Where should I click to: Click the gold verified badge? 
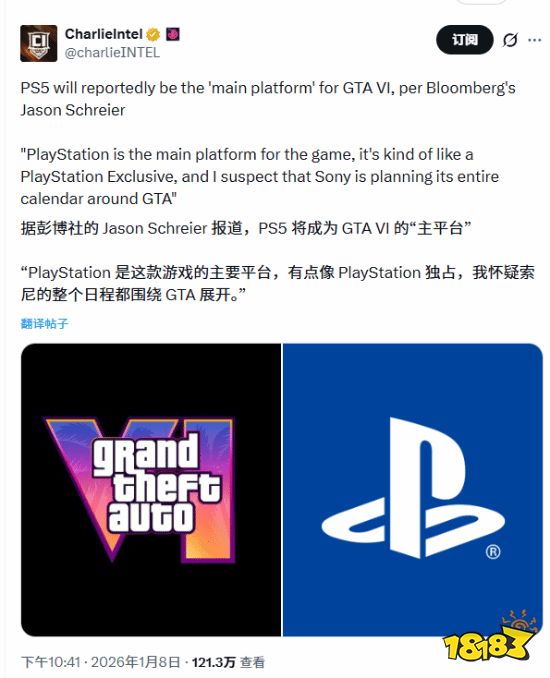click(153, 34)
